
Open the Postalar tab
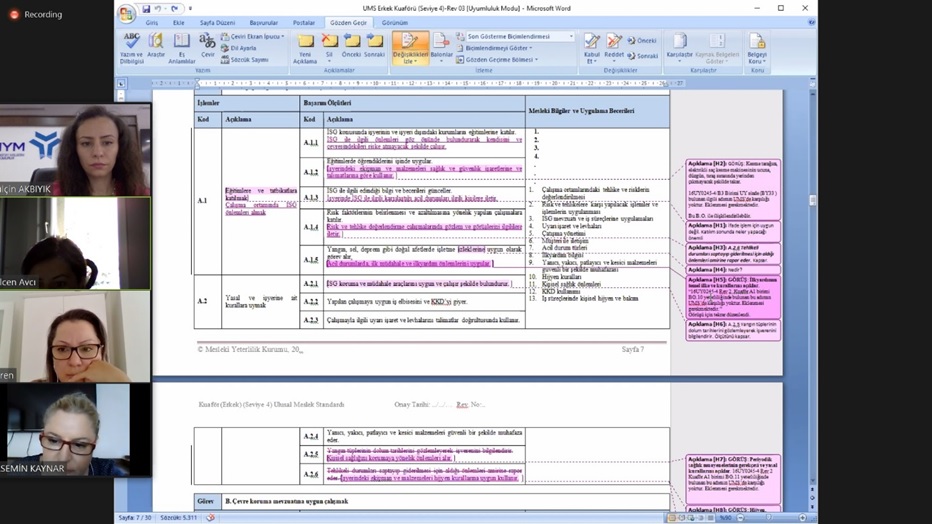coord(304,23)
